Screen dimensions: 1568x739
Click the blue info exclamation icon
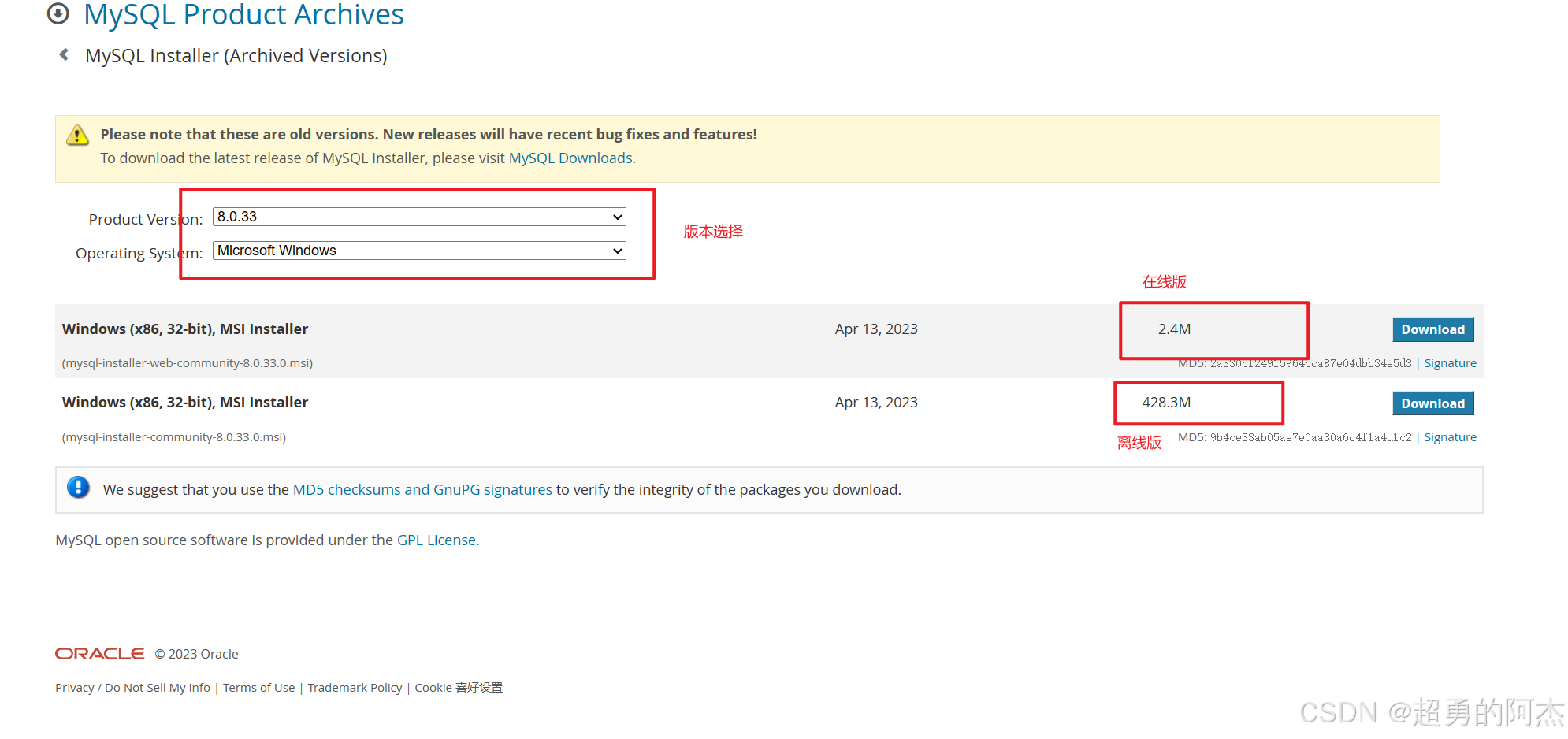tap(78, 488)
